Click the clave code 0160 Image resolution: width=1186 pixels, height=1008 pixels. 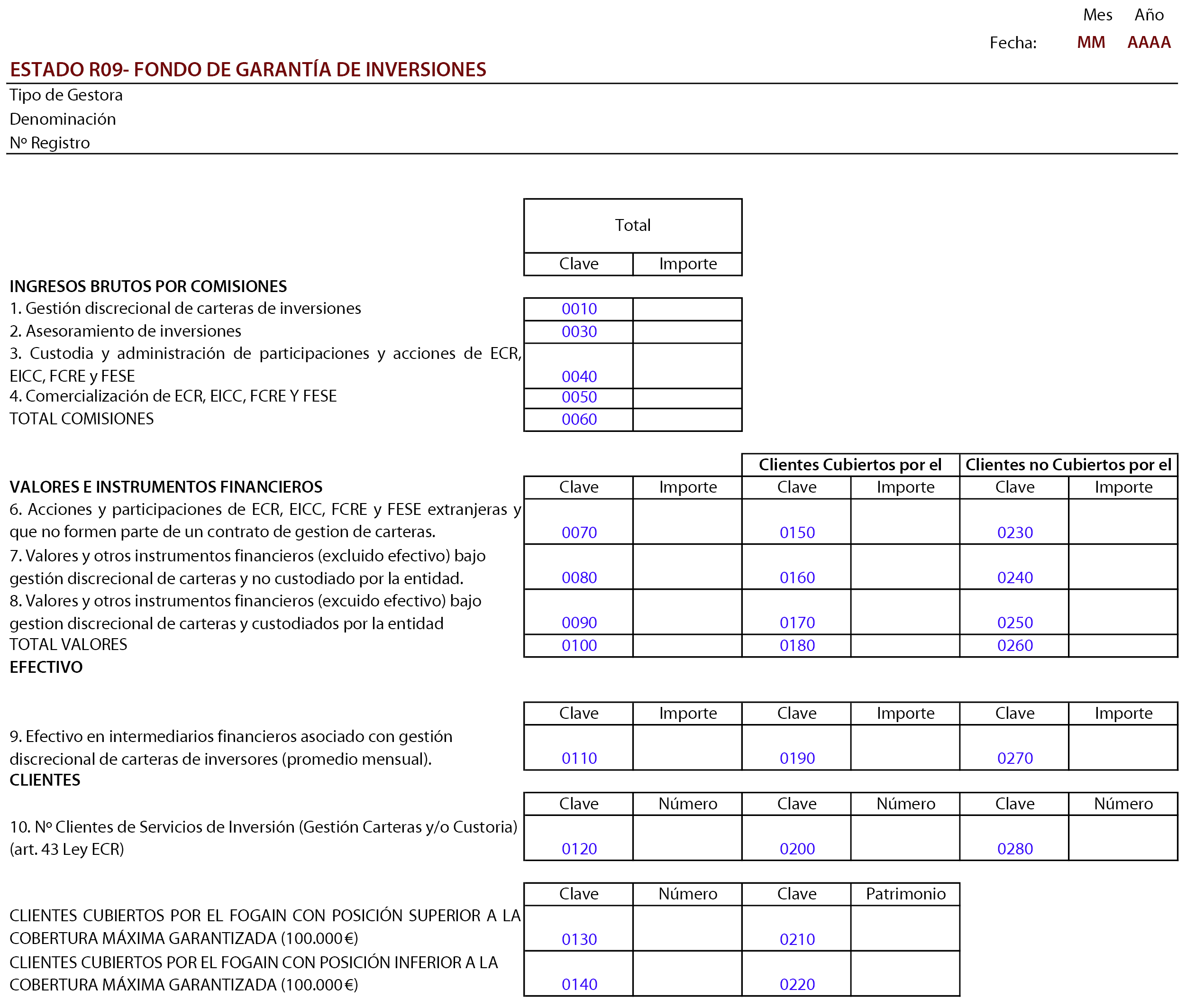pyautogui.click(x=797, y=577)
